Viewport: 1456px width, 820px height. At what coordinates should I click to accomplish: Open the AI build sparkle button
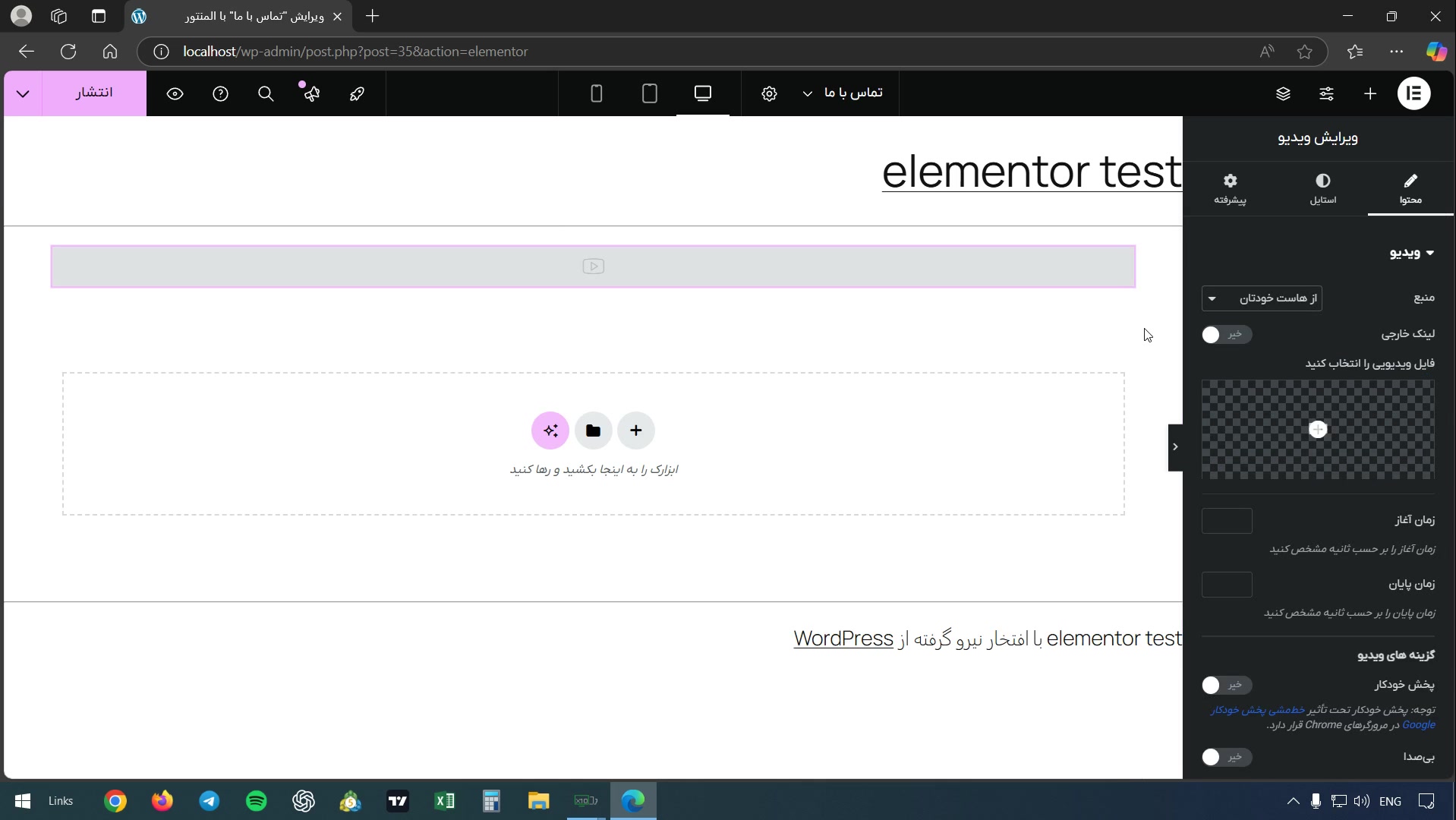550,430
